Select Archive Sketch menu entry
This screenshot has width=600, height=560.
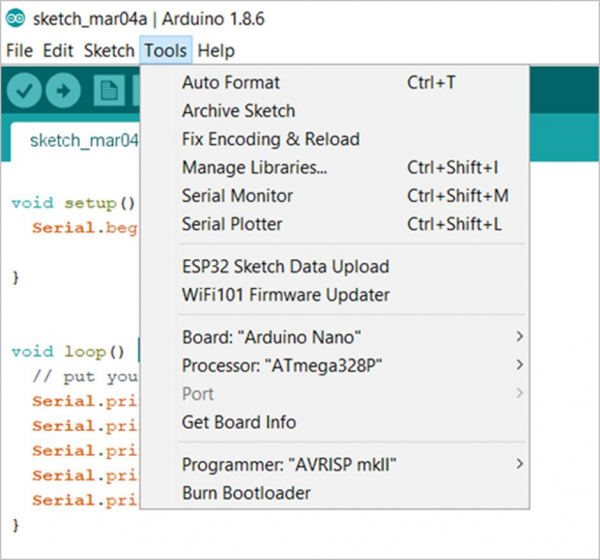pyautogui.click(x=239, y=111)
